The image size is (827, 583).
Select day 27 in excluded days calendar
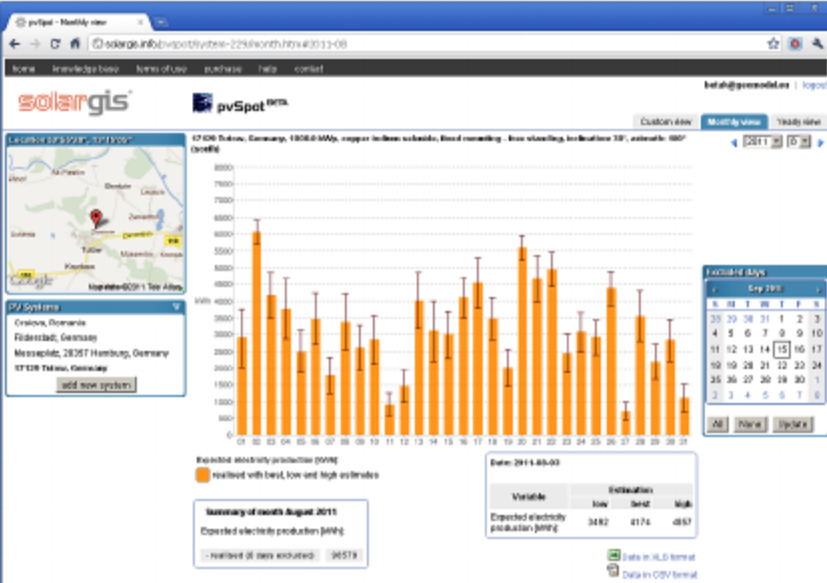point(747,379)
